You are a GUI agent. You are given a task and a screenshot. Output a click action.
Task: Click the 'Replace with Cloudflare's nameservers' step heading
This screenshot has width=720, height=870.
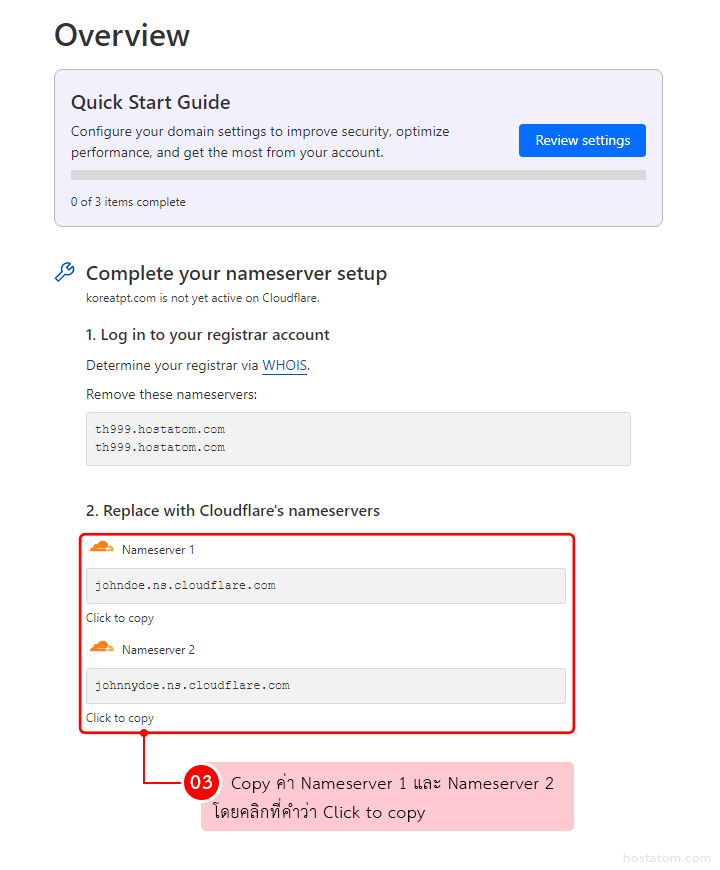point(233,511)
